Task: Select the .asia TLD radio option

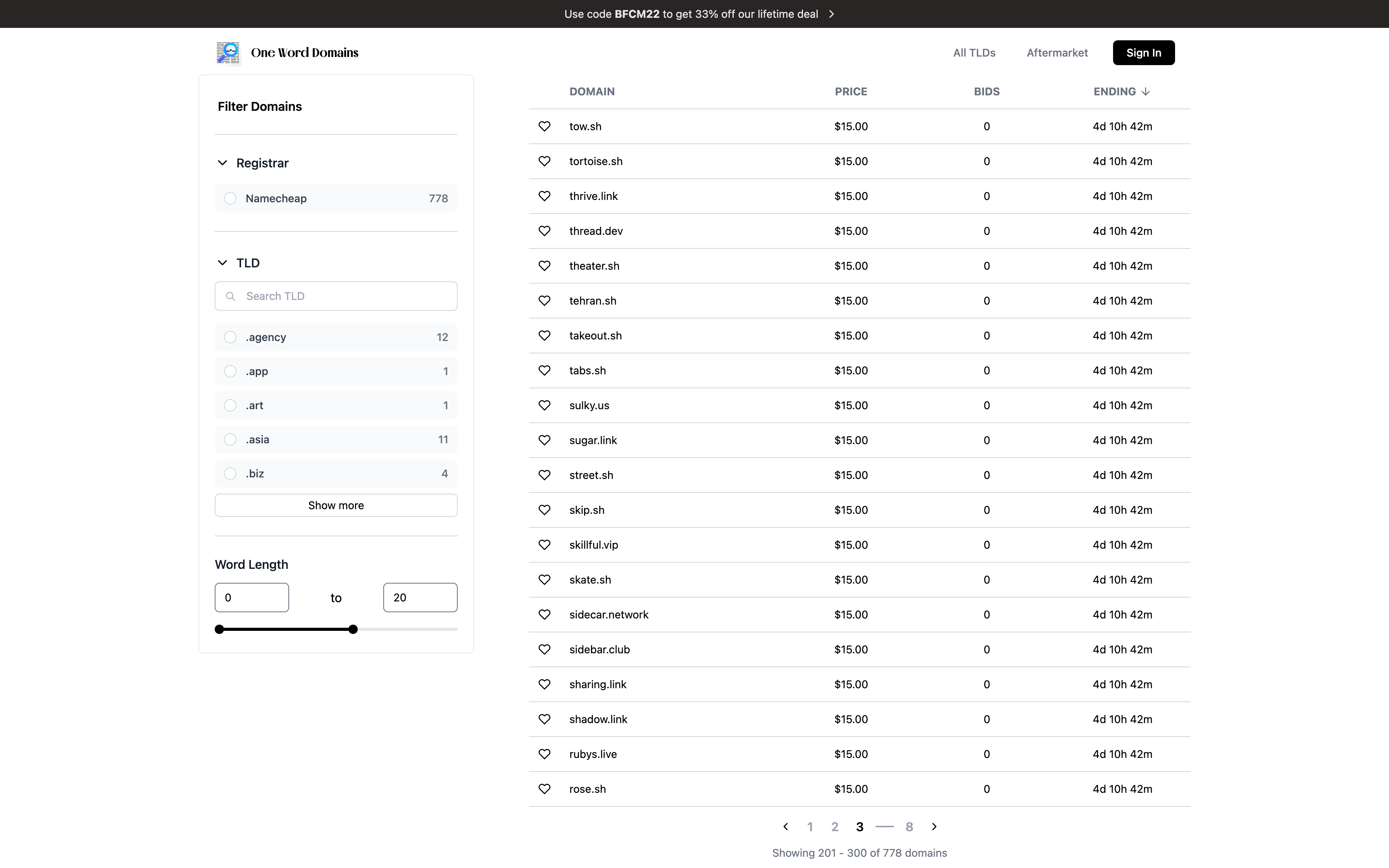Action: click(230, 439)
